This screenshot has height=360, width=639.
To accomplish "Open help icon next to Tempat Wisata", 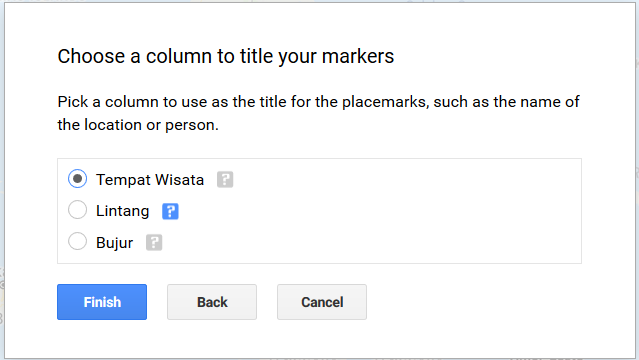I will coord(225,179).
